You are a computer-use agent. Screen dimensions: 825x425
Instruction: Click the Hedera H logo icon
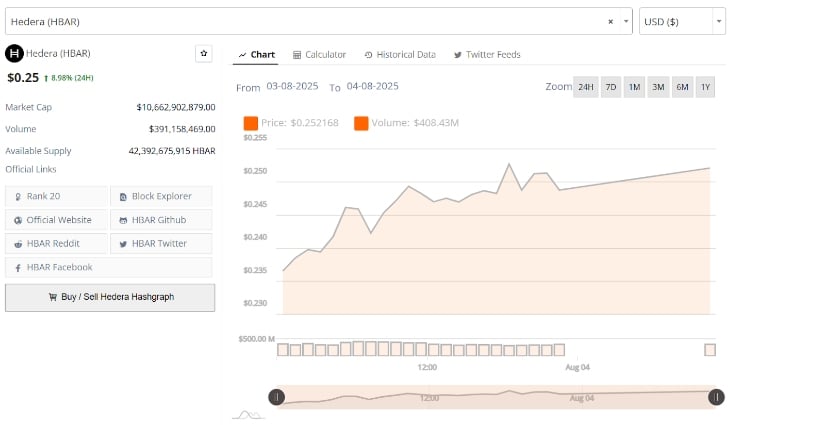[14, 53]
